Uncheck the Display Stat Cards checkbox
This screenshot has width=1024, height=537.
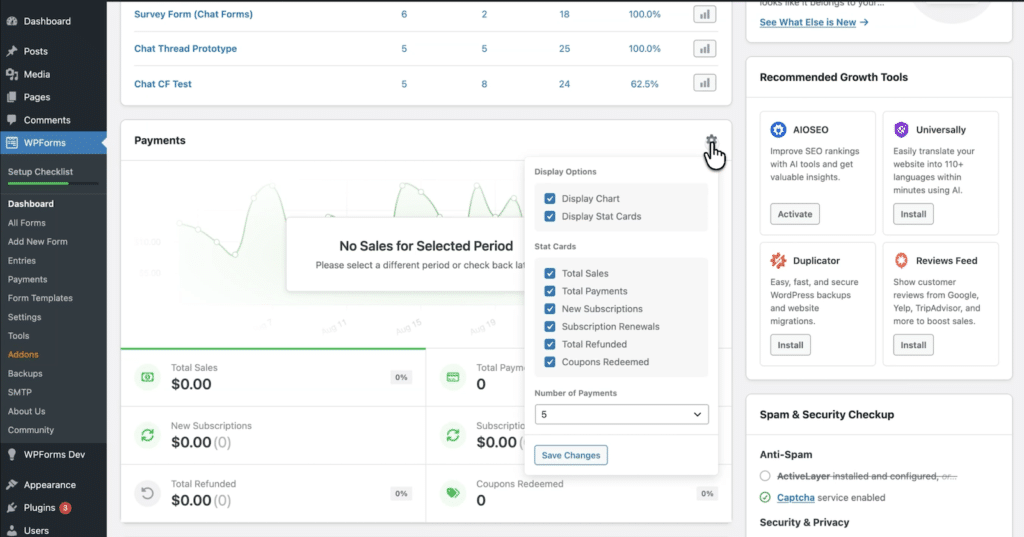[550, 216]
